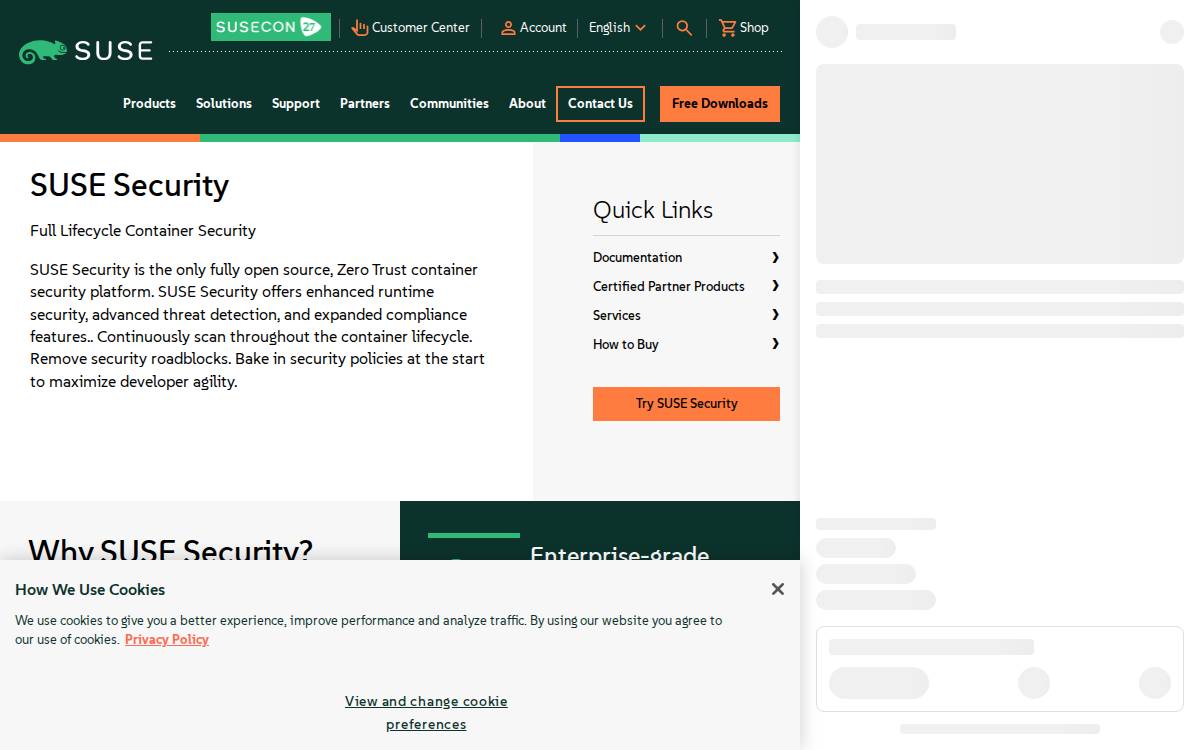Open the Privacy Policy link
The width and height of the screenshot is (1200, 750).
tap(167, 639)
